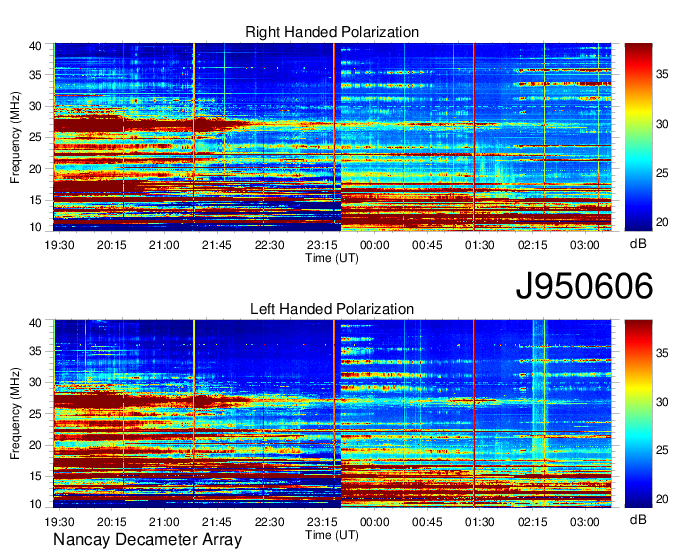The width and height of the screenshot is (680, 552).
Task: Click the color bar beside Left Handed plot
Action: (x=638, y=414)
